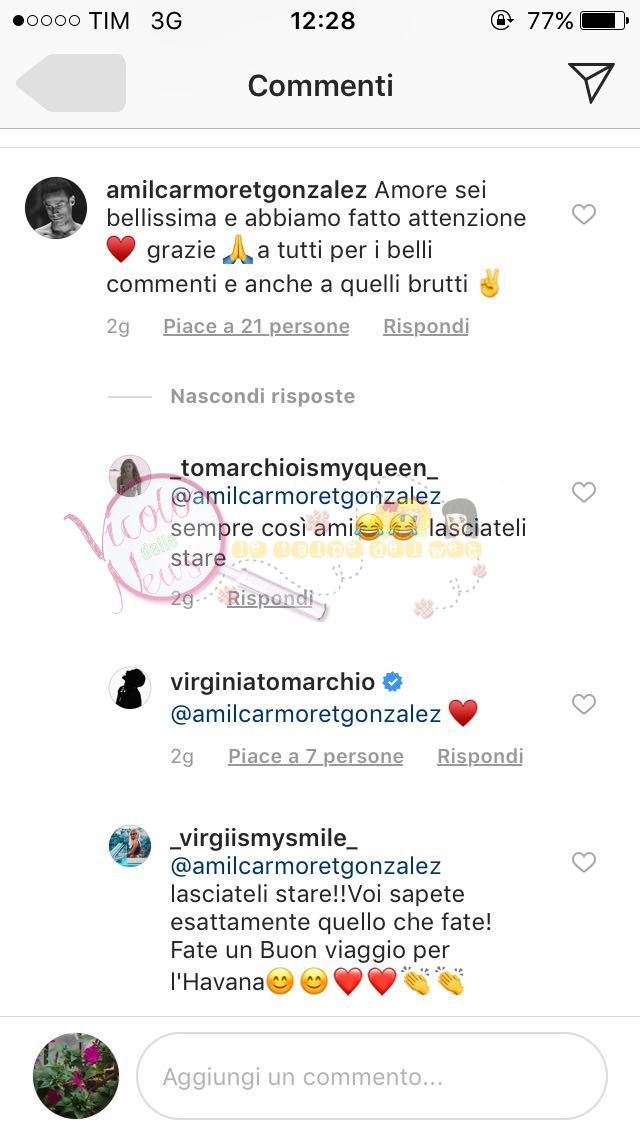Screen dimensions: 640x1136
Task: Like _tomarchioismyqueen_'s reply with the heart
Action: click(583, 492)
